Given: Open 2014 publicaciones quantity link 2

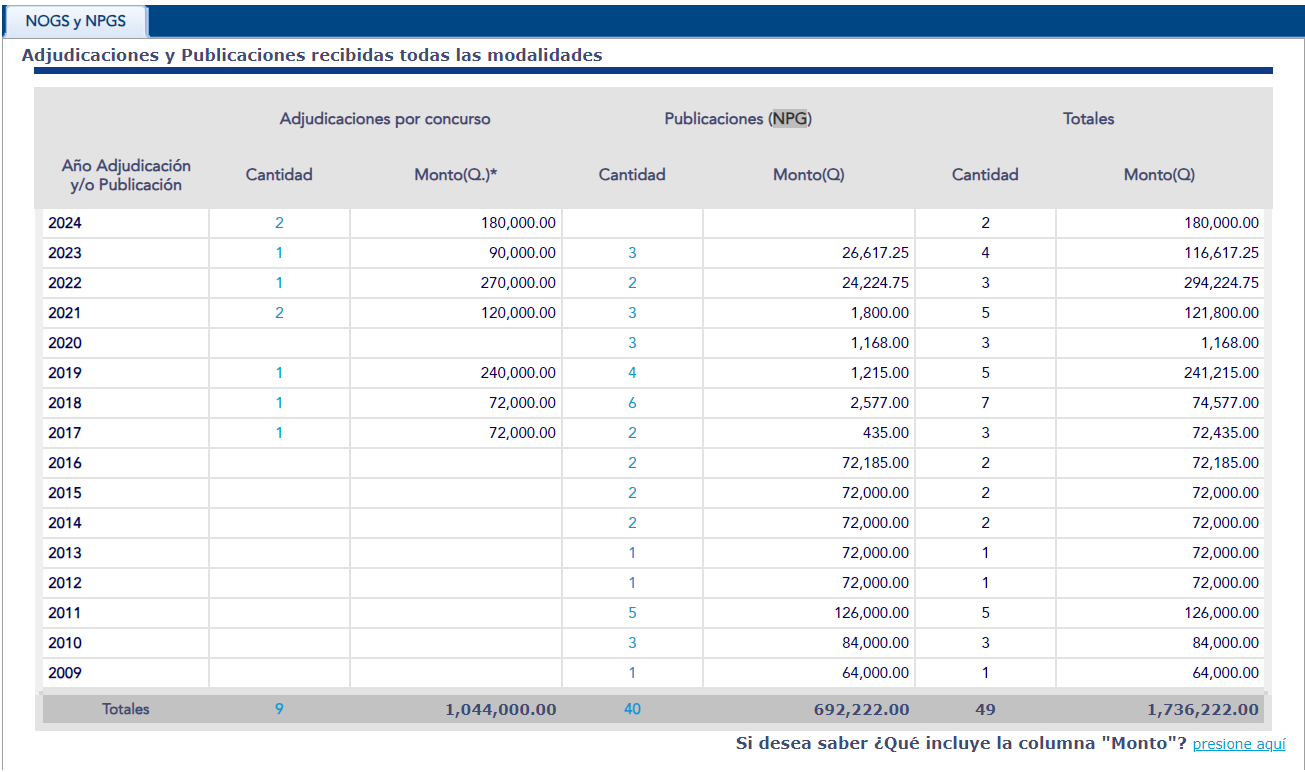Looking at the screenshot, I should pos(632,523).
